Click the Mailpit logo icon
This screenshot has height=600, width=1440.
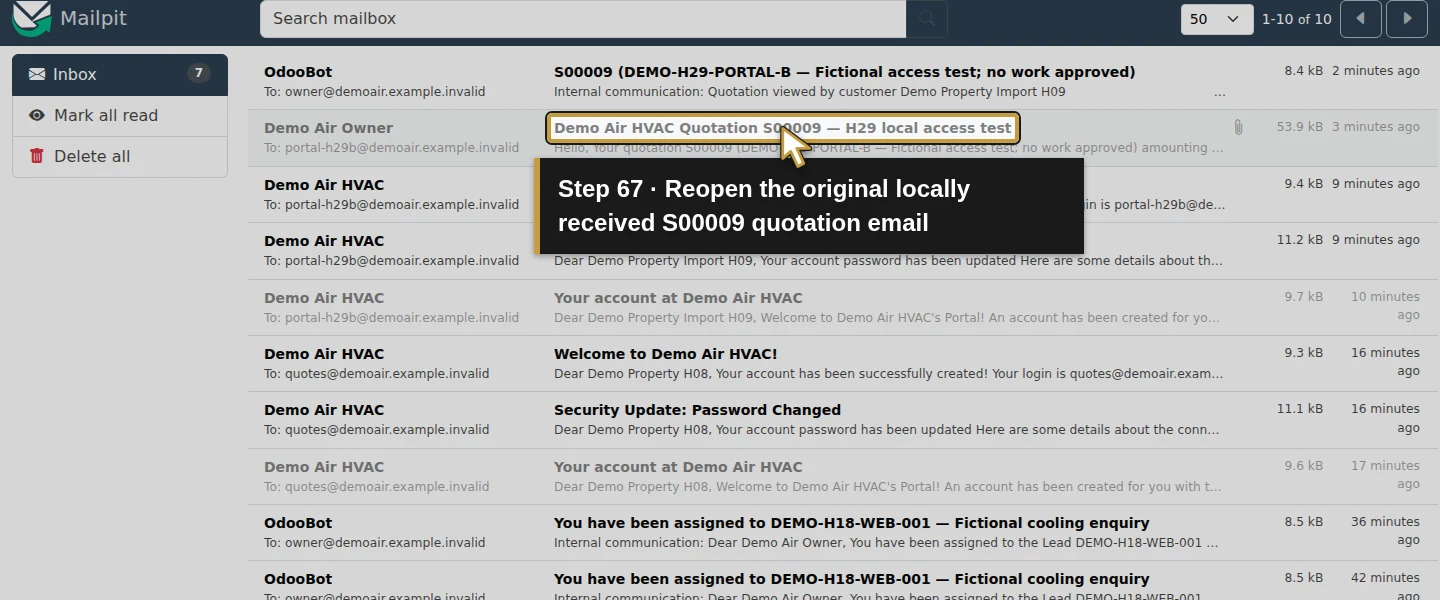(x=32, y=18)
